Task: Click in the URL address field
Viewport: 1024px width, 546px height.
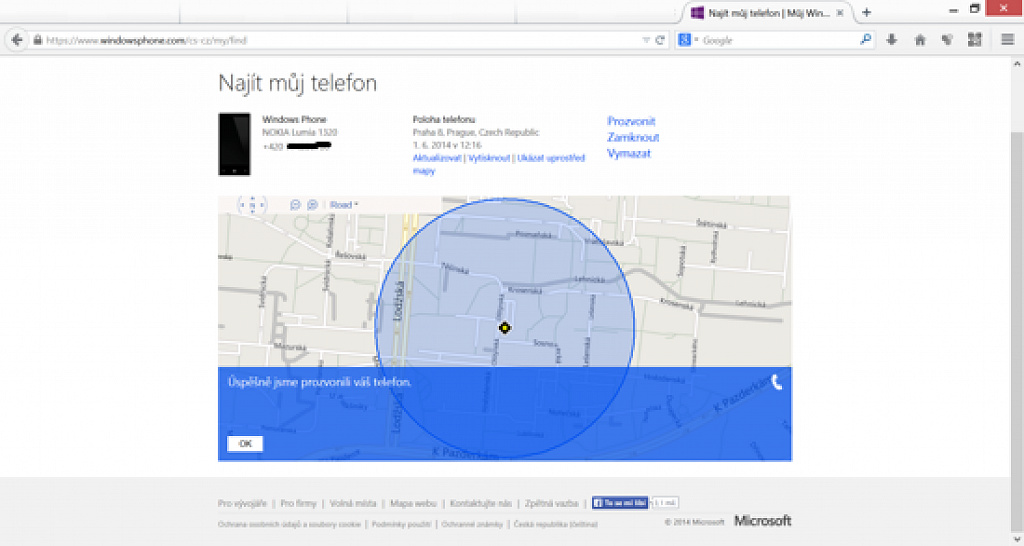Action: point(340,40)
